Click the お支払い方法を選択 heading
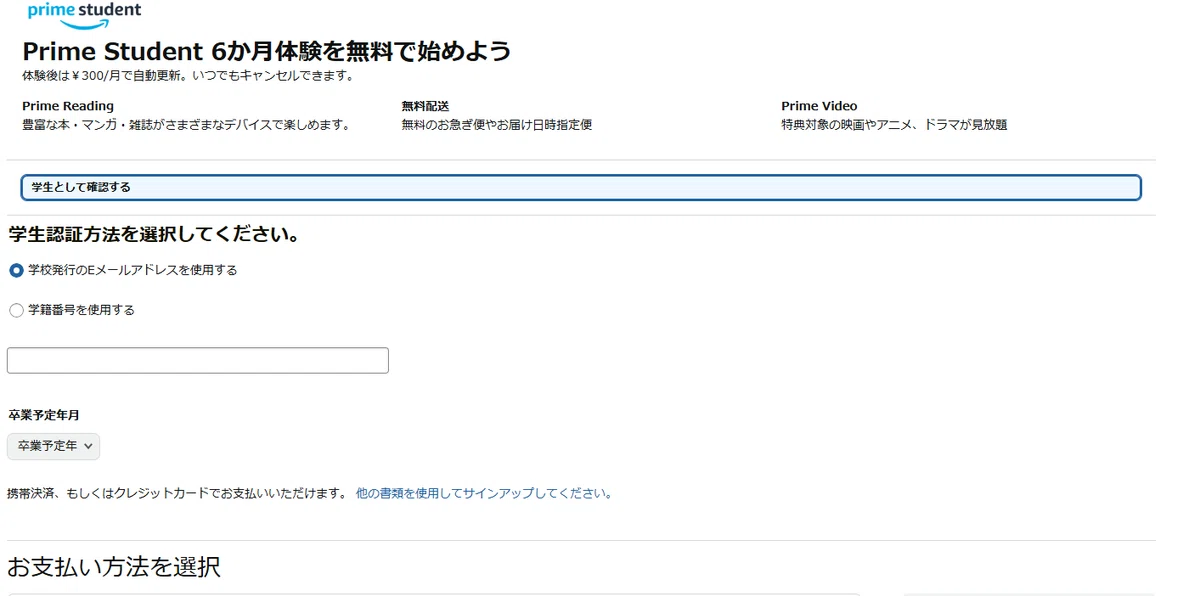 [114, 567]
